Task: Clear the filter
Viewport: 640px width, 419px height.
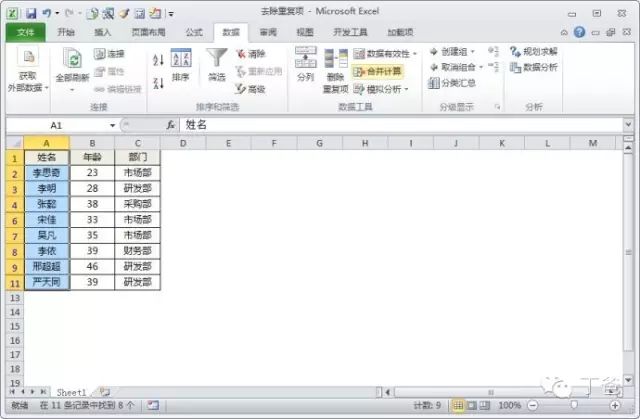Action: click(251, 53)
